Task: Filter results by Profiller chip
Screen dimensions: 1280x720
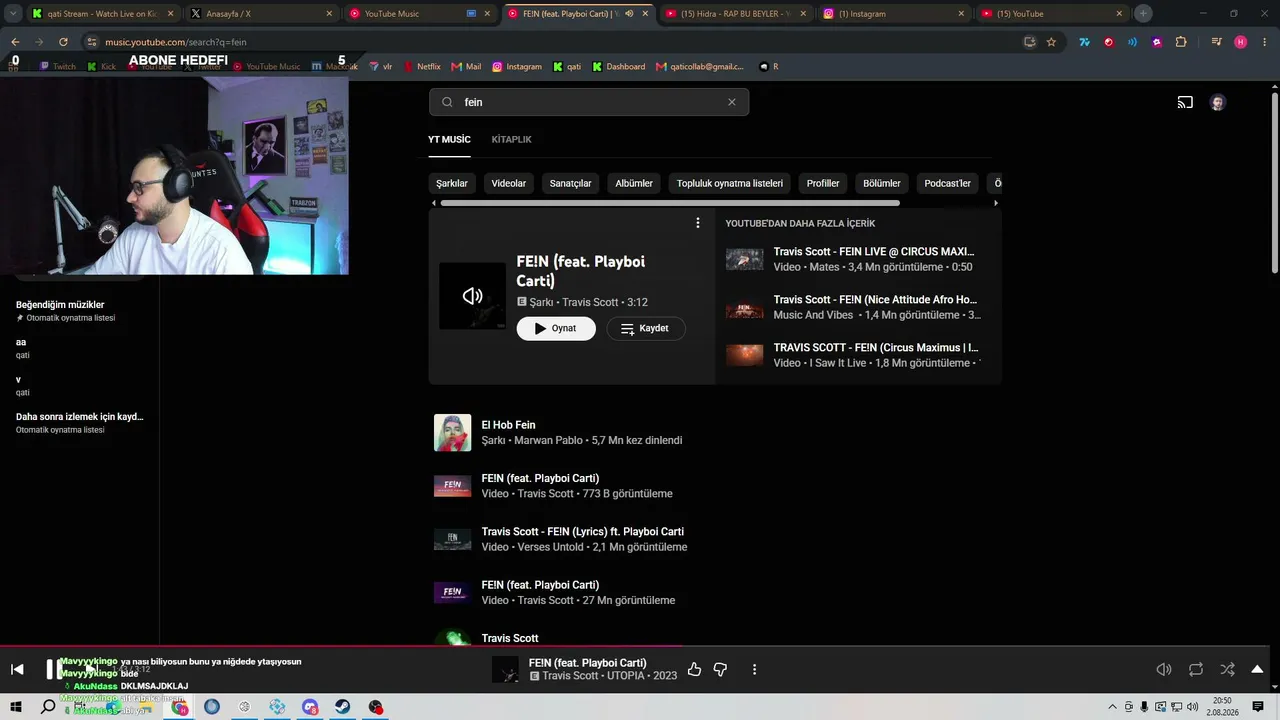Action: tap(823, 183)
